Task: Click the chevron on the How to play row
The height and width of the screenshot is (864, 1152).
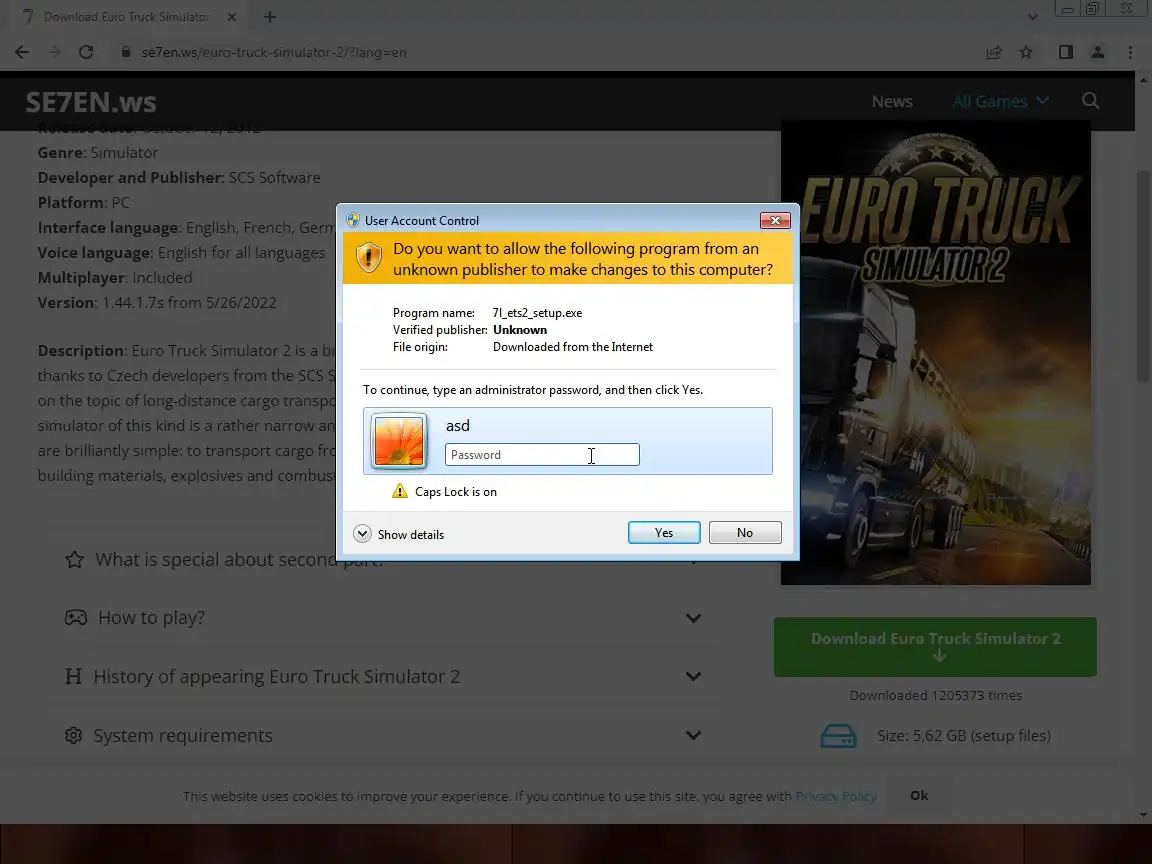Action: coord(693,618)
